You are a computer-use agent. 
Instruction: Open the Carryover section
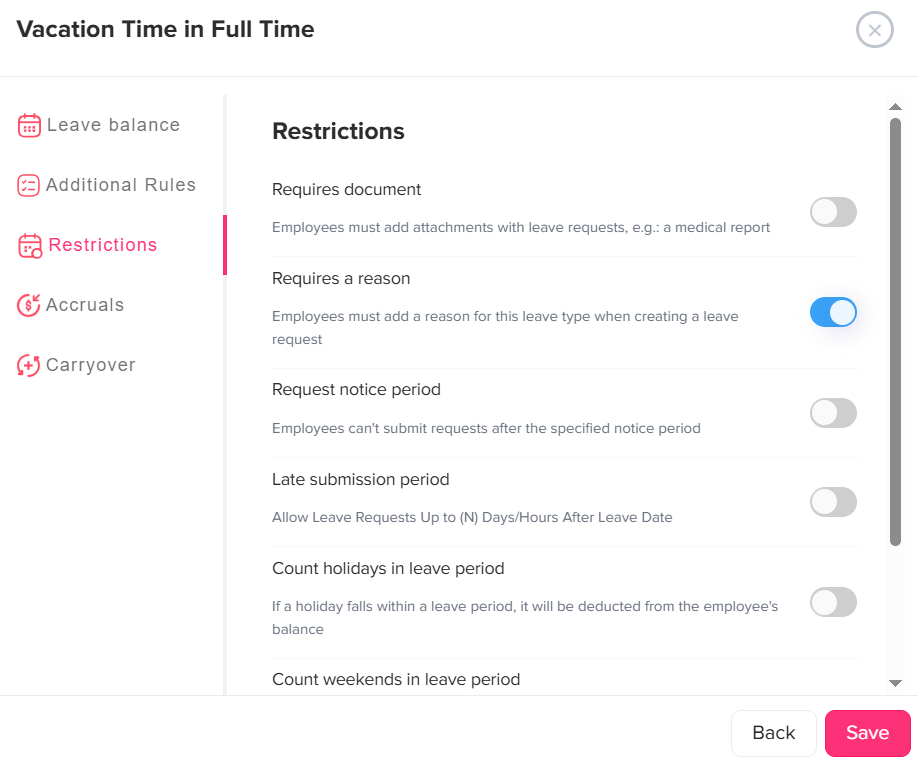tap(90, 365)
